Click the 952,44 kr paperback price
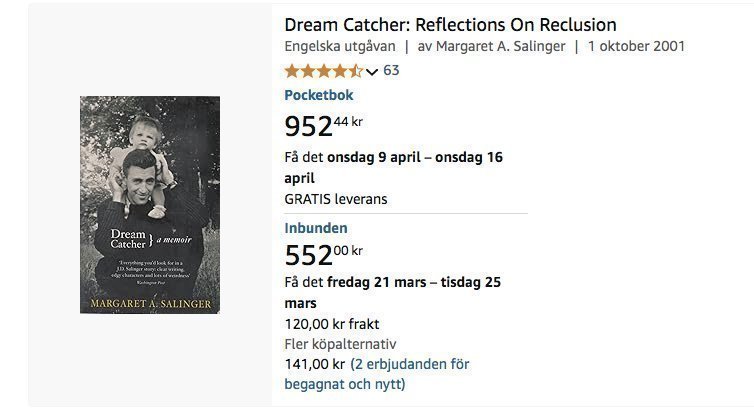This screenshot has height=415, width=754. coord(323,126)
